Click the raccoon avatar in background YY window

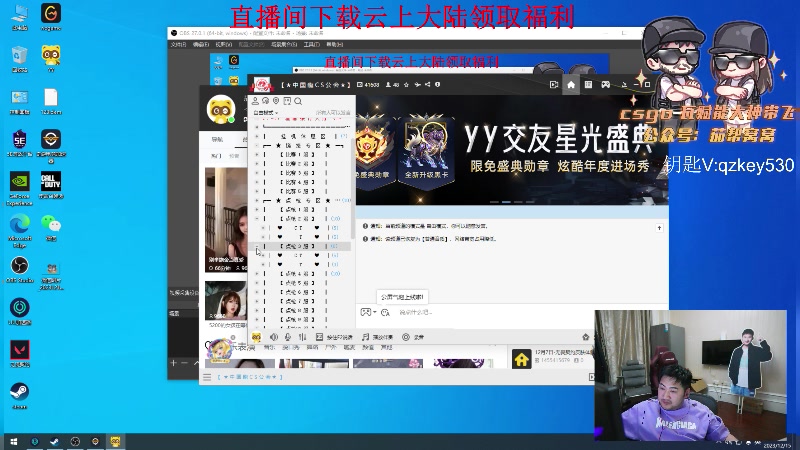click(x=221, y=109)
